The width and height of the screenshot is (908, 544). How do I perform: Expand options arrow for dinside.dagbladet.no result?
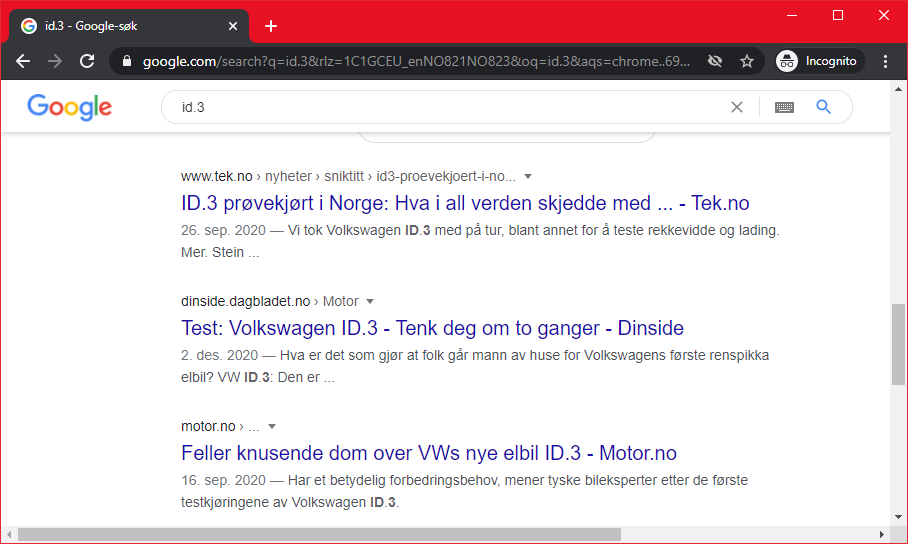pyautogui.click(x=370, y=301)
